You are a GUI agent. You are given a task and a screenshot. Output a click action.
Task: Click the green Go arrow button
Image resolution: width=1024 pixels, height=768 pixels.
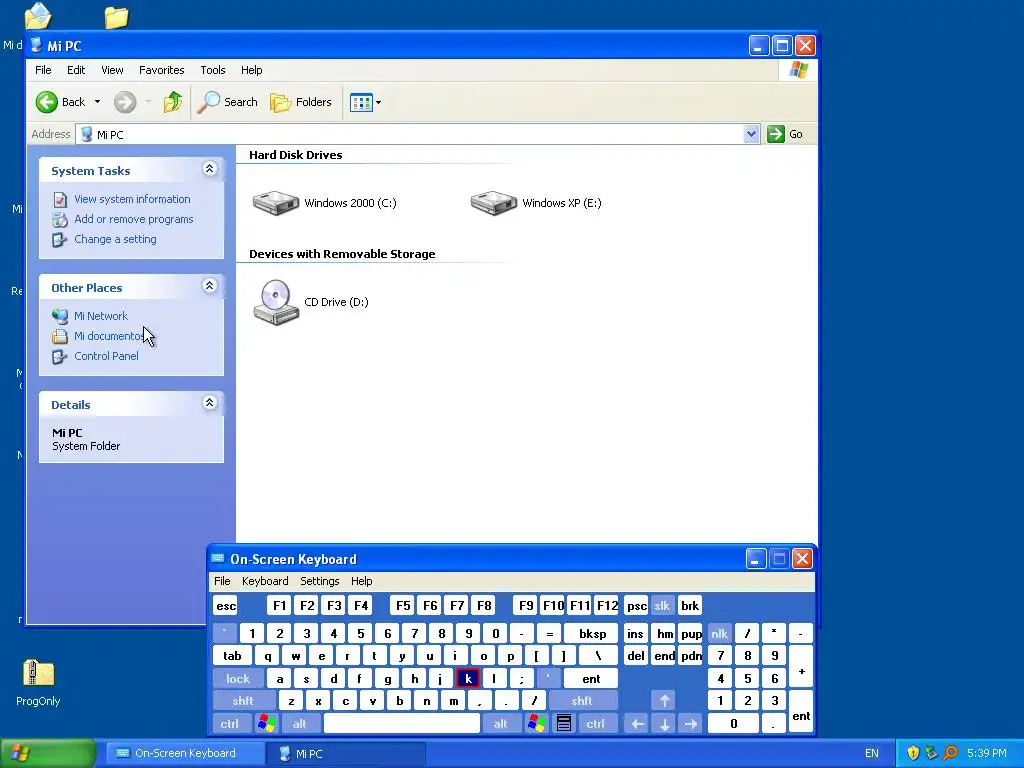[x=775, y=134]
